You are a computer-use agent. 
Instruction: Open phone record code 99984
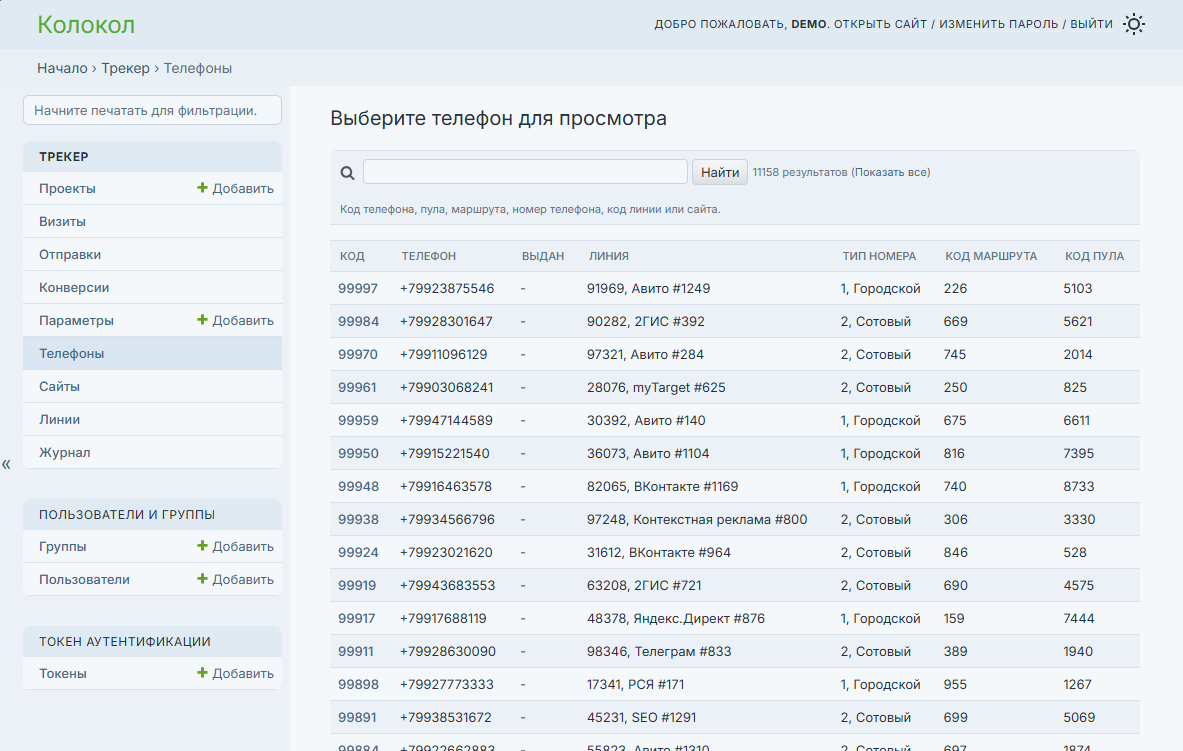pyautogui.click(x=358, y=322)
